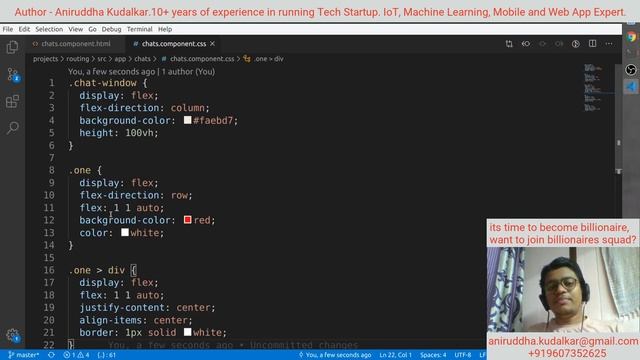Screen dimensions: 640x360
Task: Click the 'justify-content: center;' line
Action: click(147, 307)
